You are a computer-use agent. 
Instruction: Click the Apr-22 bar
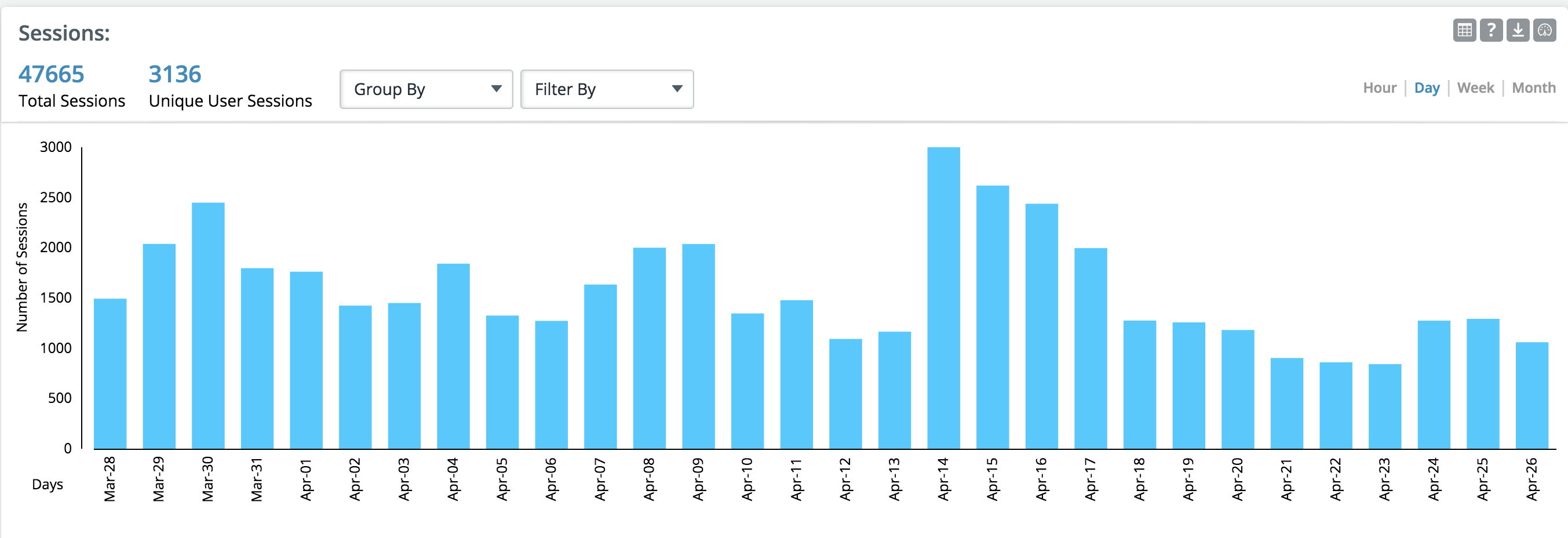[x=1336, y=406]
